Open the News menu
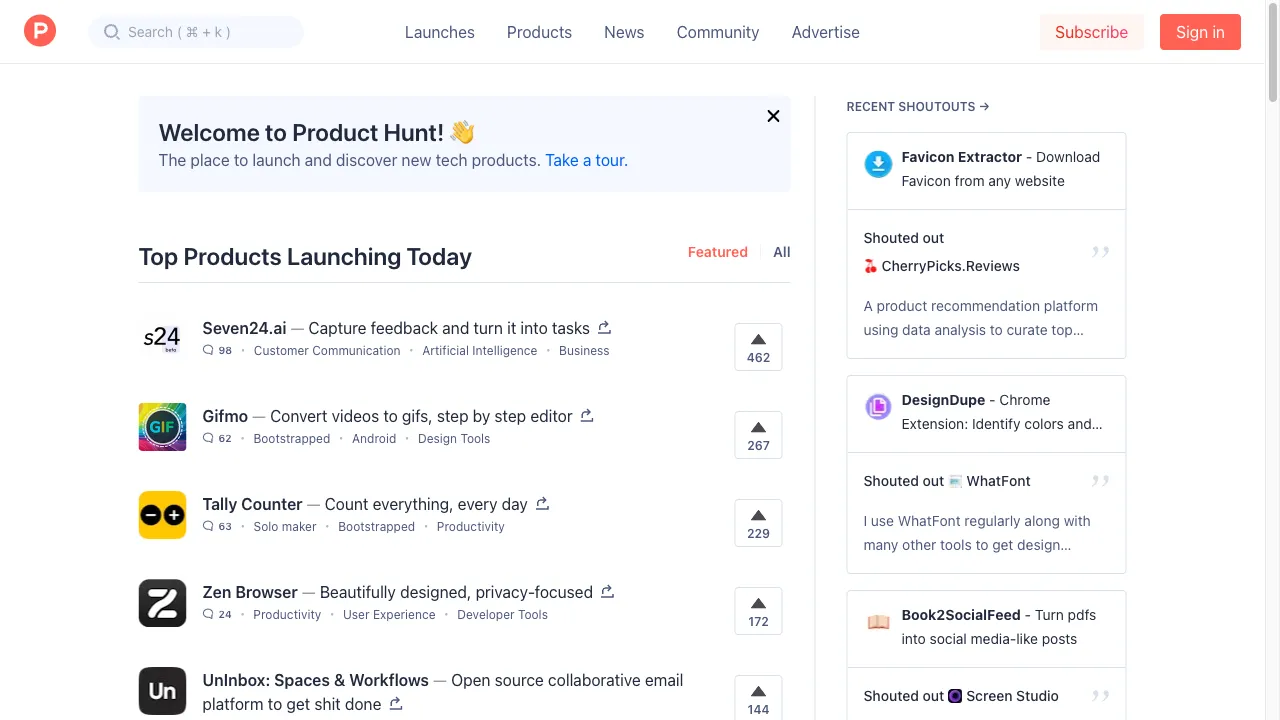This screenshot has height=720, width=1280. pos(624,32)
